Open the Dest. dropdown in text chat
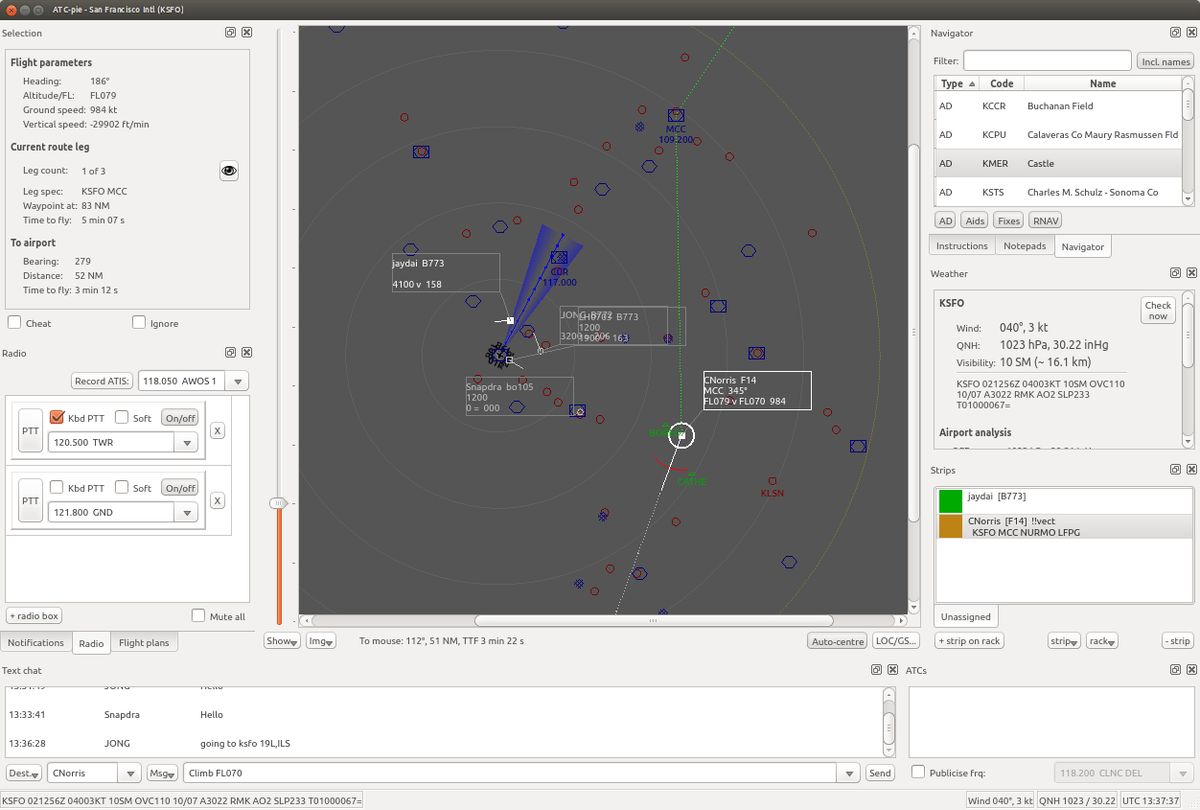 24,773
